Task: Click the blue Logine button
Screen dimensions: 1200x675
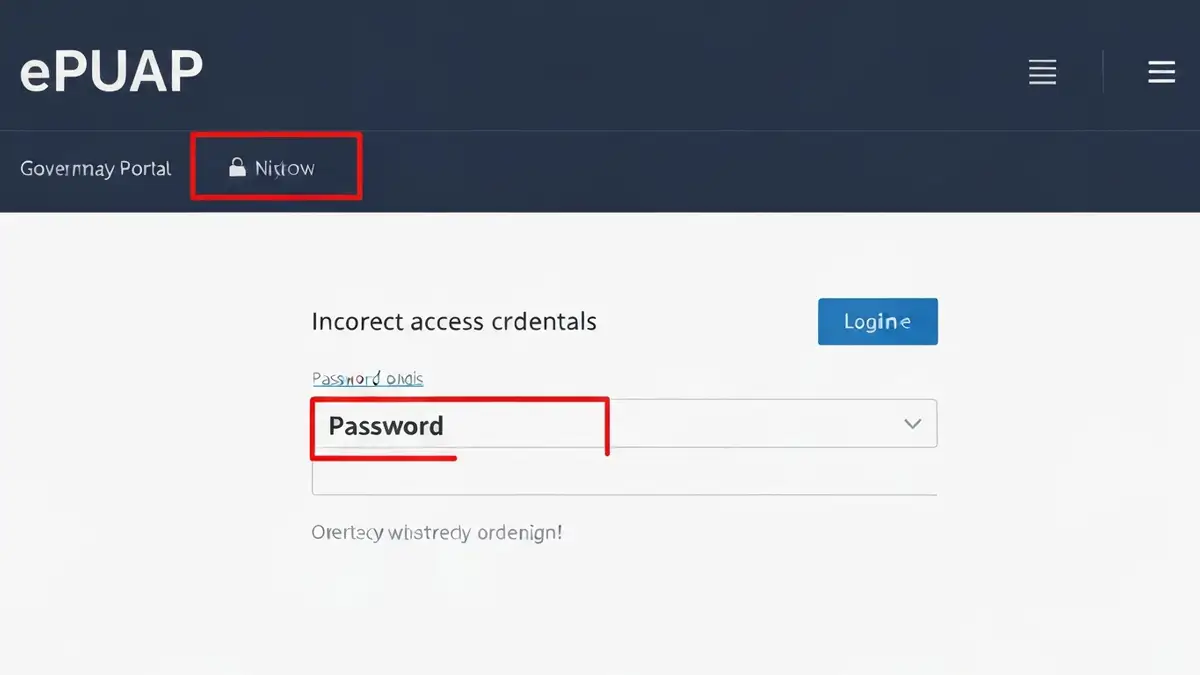Action: coord(878,321)
